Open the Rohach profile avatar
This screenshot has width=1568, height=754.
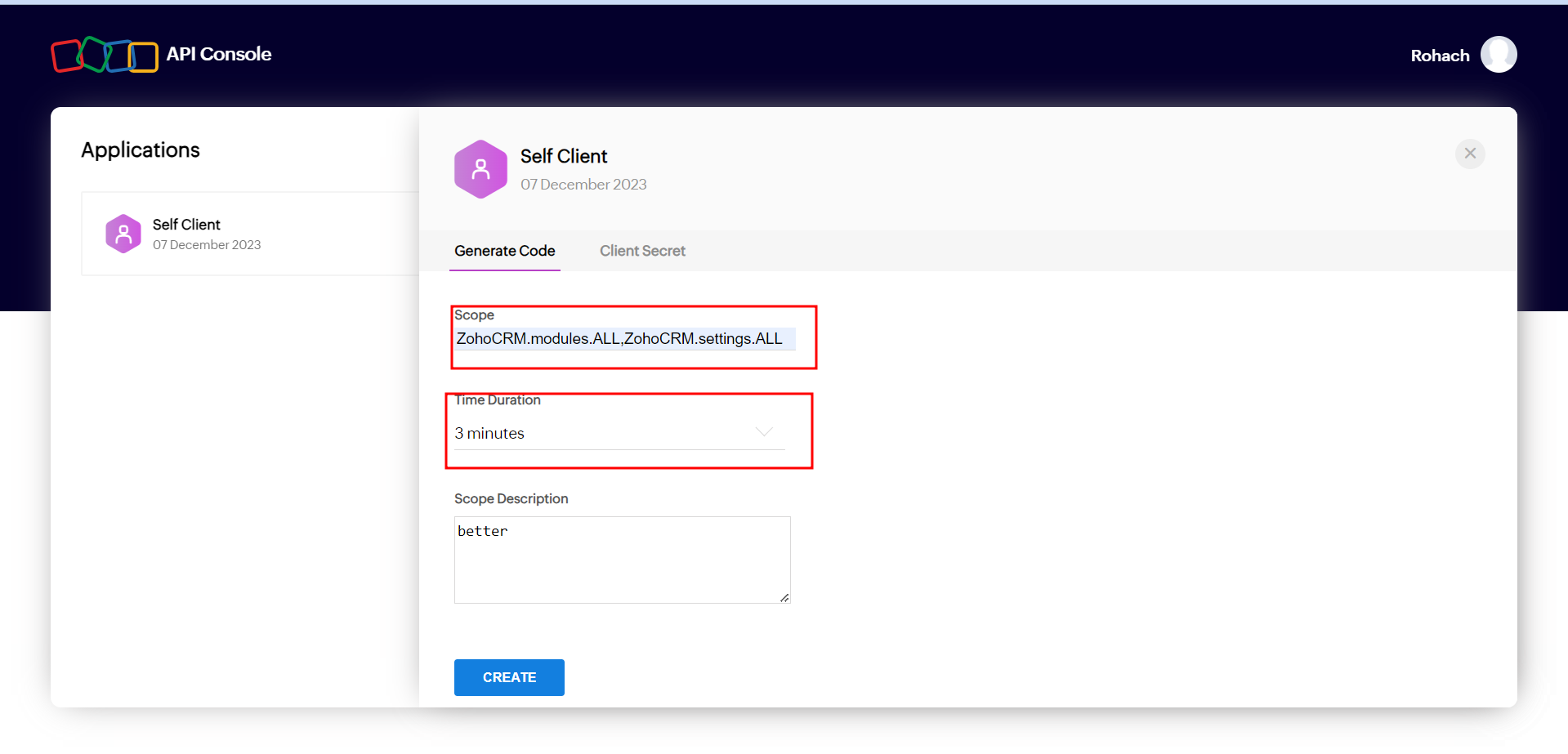point(1499,55)
